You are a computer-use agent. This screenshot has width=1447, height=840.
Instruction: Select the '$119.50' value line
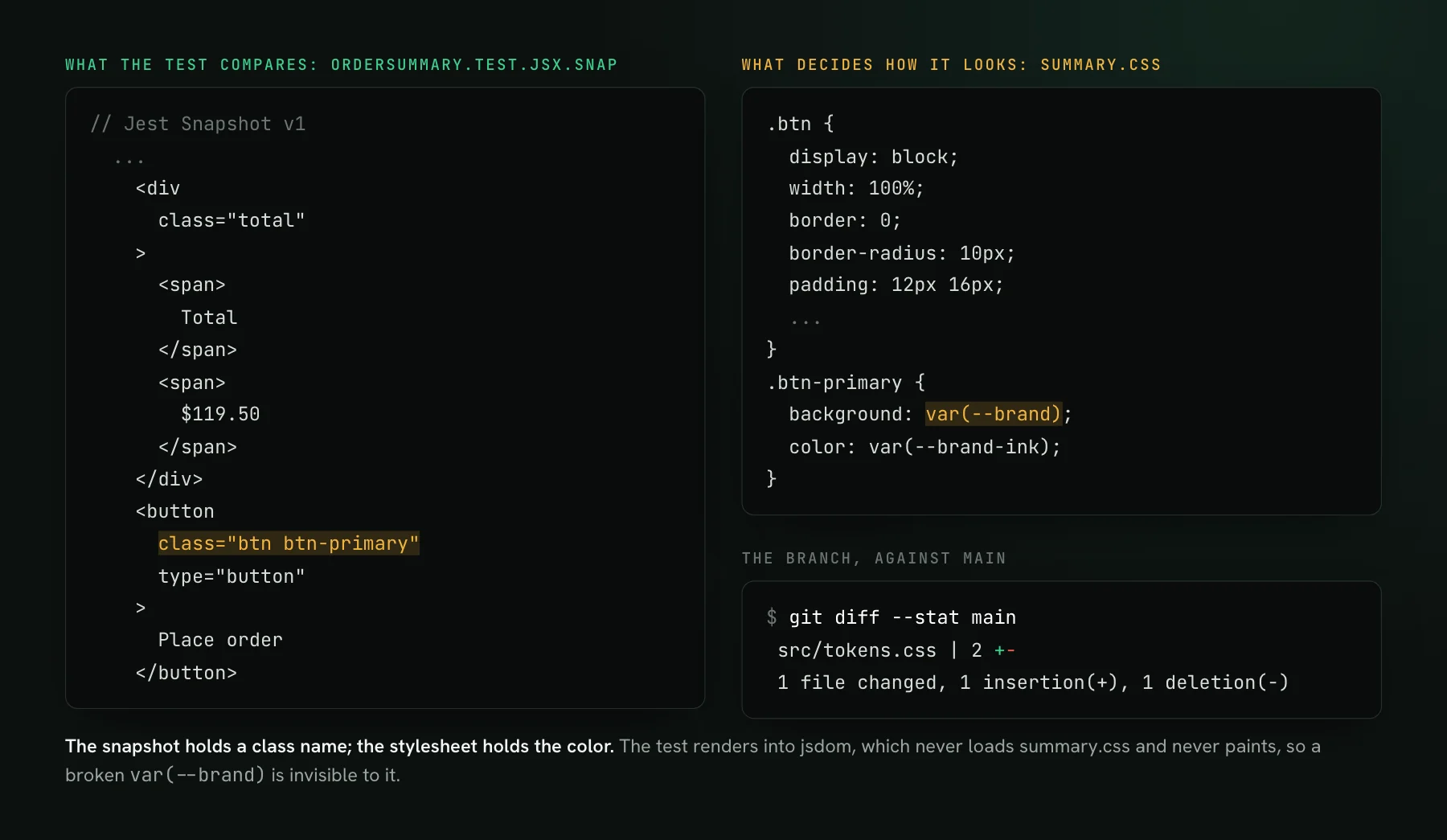coord(220,414)
